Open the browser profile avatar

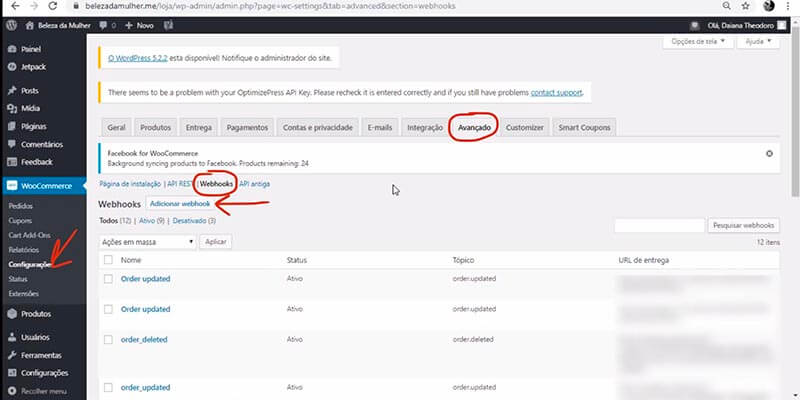pyautogui.click(x=769, y=6)
